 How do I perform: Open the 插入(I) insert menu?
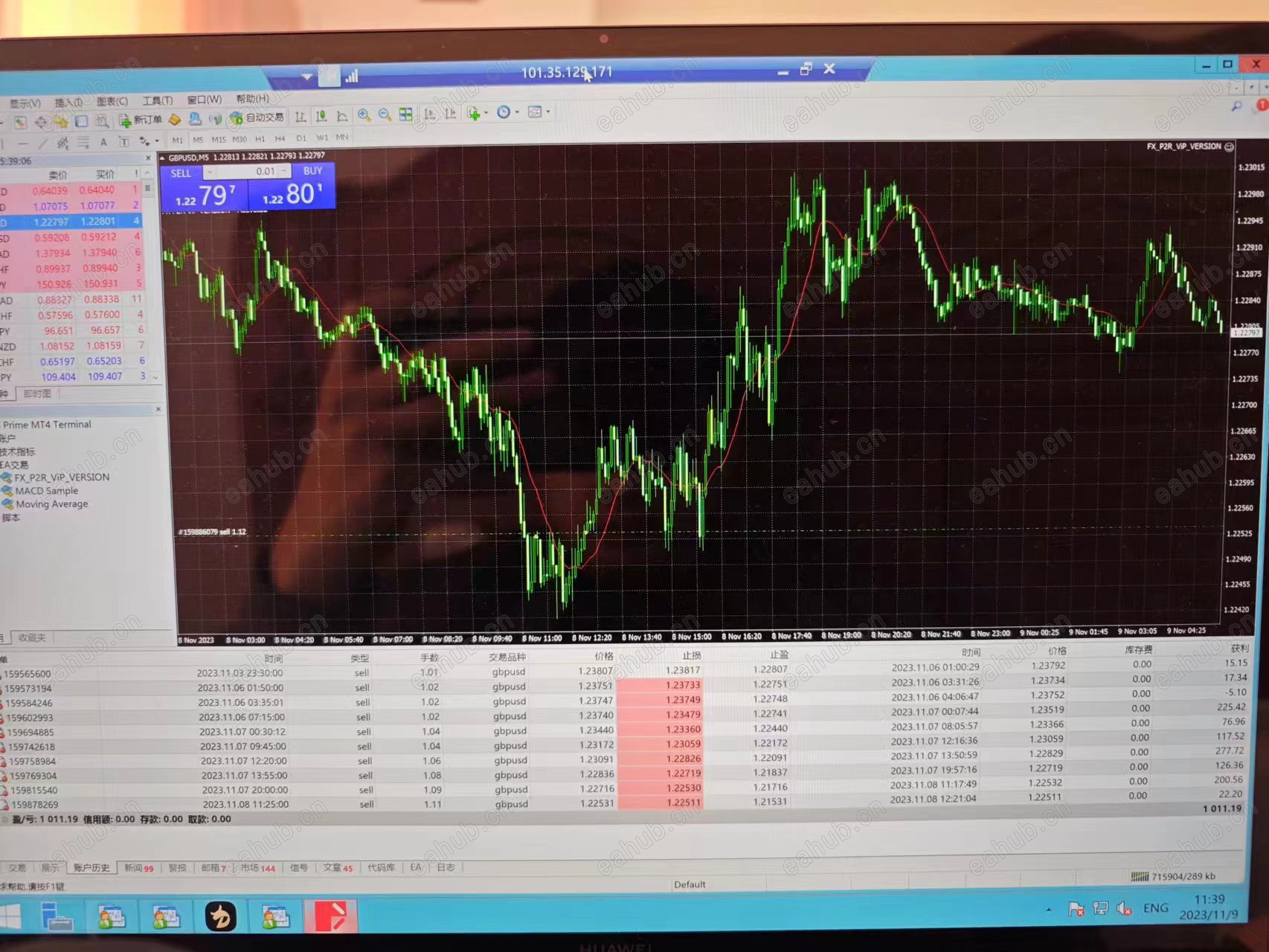(x=68, y=103)
